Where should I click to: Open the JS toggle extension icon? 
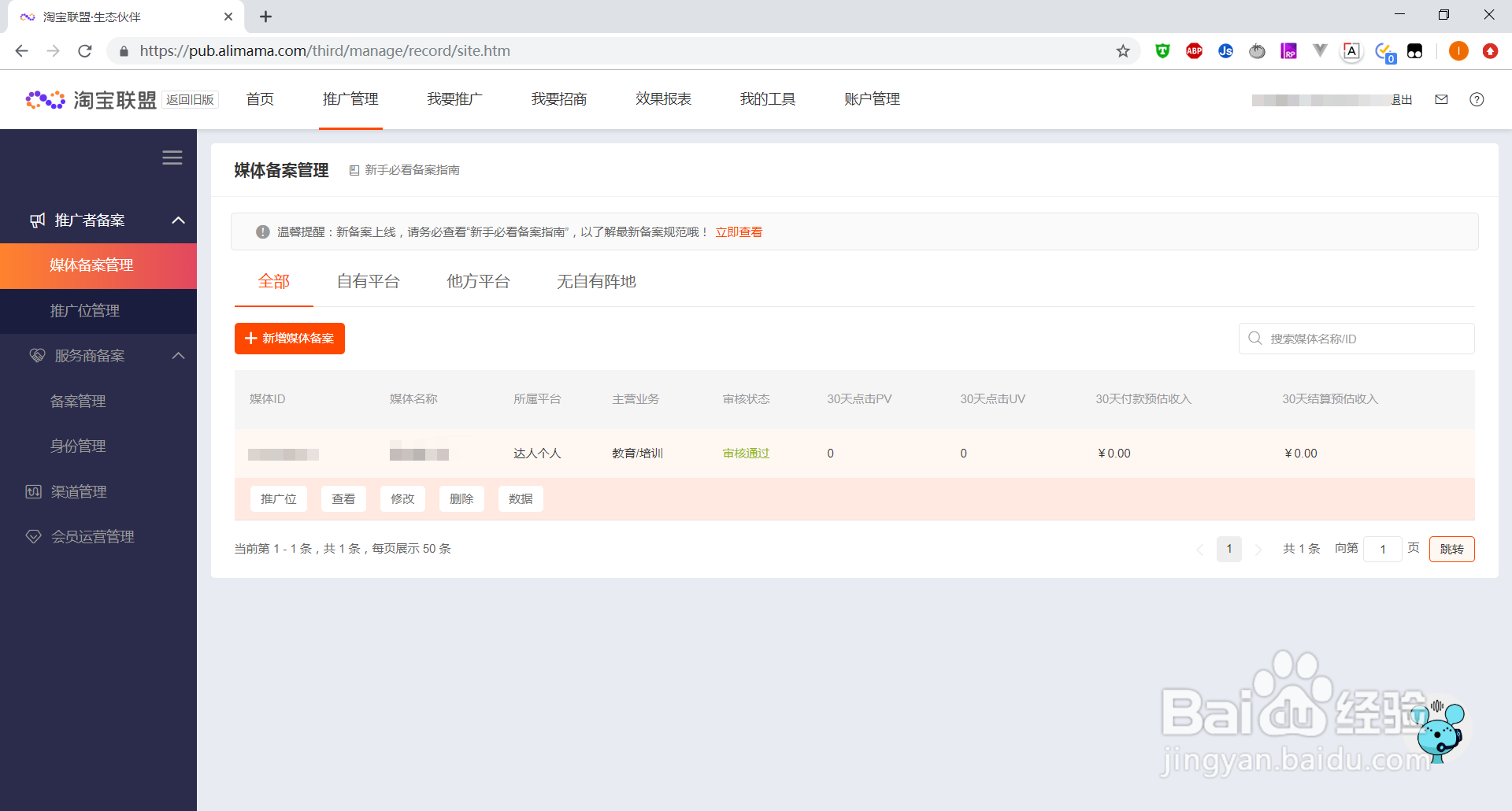(1225, 50)
